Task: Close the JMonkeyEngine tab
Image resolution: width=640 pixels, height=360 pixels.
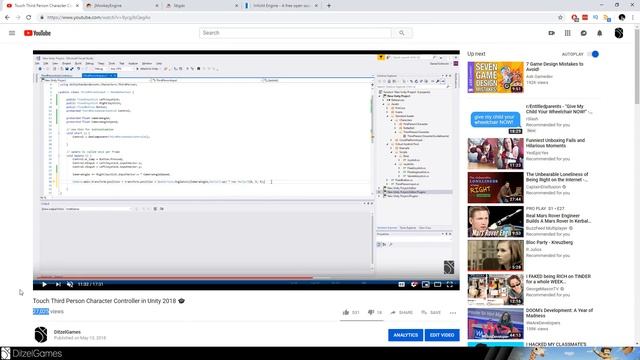Action: (x=157, y=6)
